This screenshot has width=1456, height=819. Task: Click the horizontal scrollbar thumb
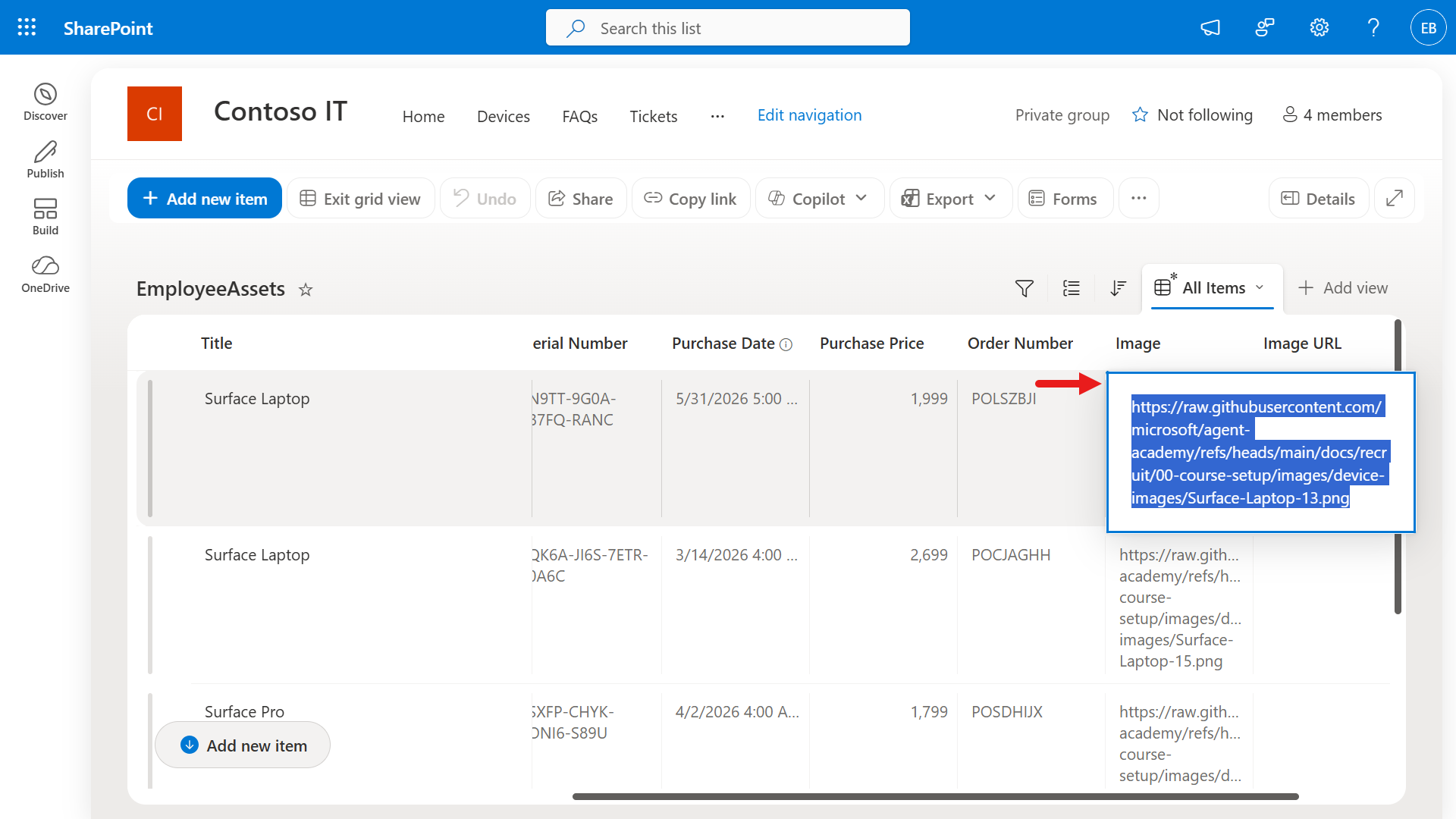click(x=935, y=796)
